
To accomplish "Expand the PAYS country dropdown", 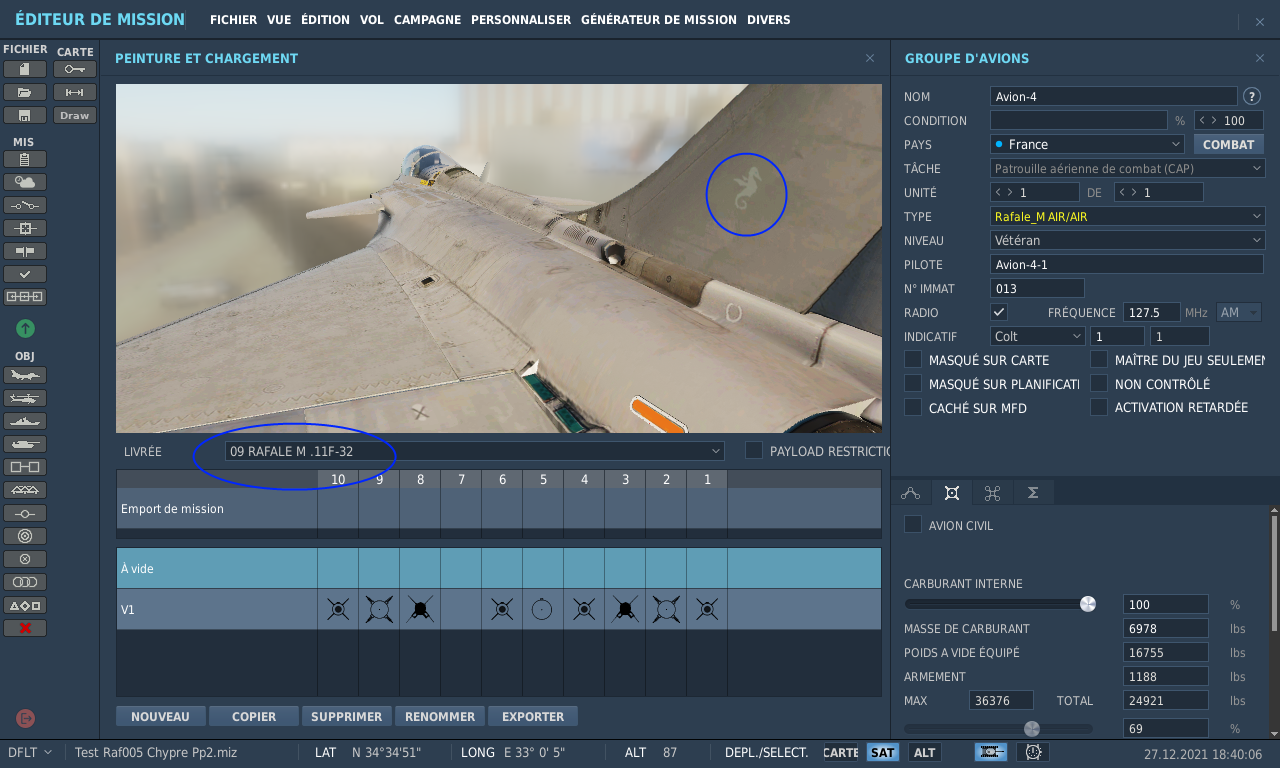I will tap(1087, 144).
